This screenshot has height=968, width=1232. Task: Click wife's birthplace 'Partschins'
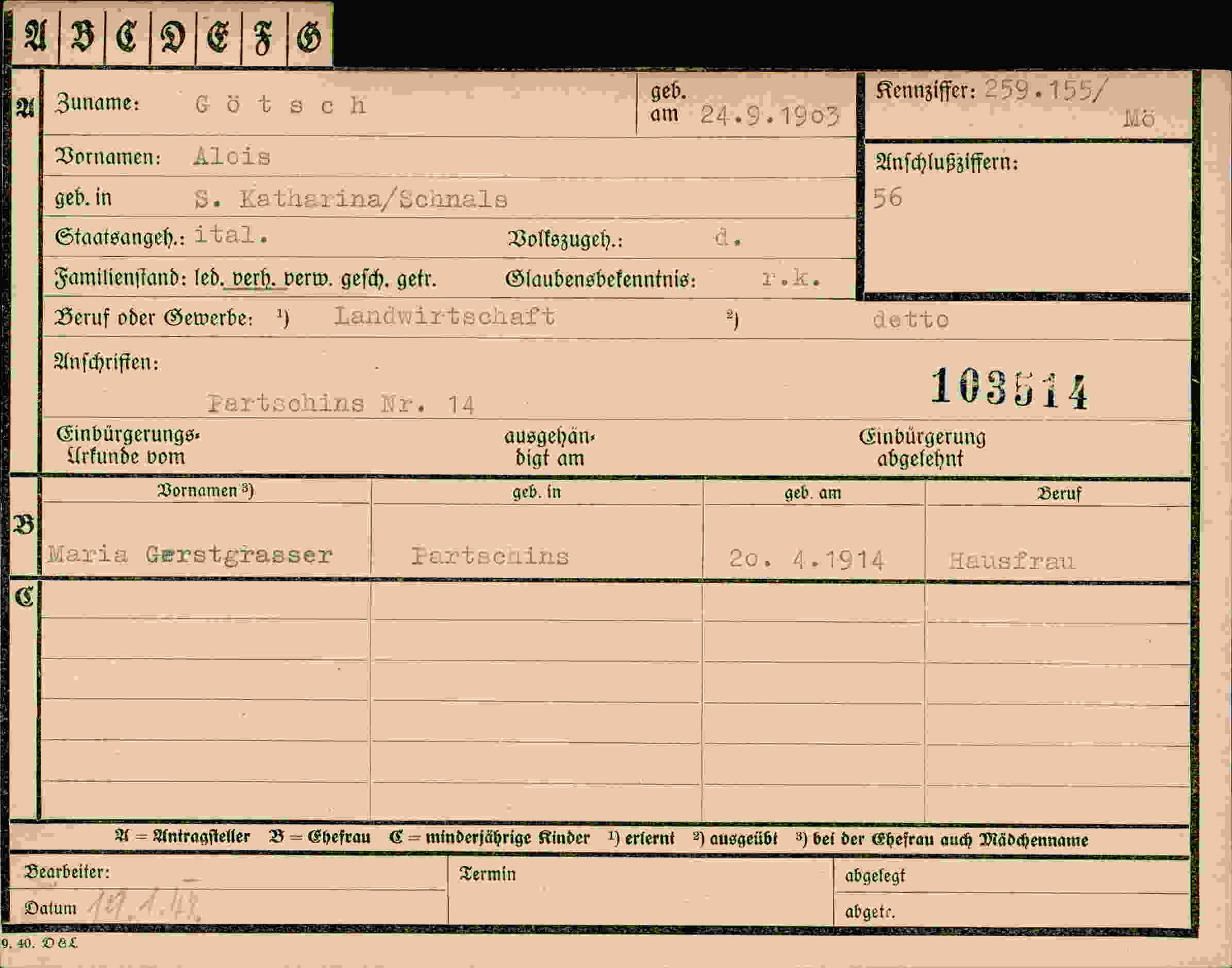click(x=490, y=556)
